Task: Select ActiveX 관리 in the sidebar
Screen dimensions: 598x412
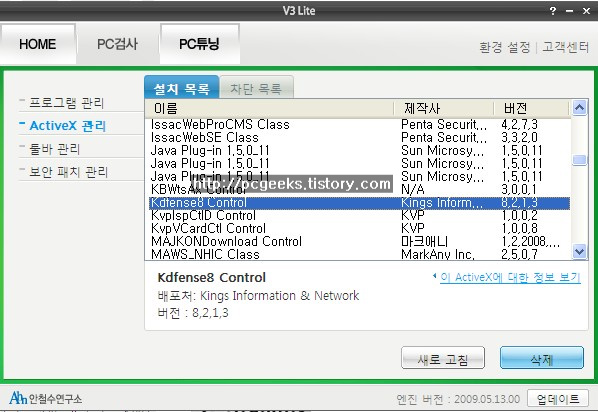Action: pos(68,126)
